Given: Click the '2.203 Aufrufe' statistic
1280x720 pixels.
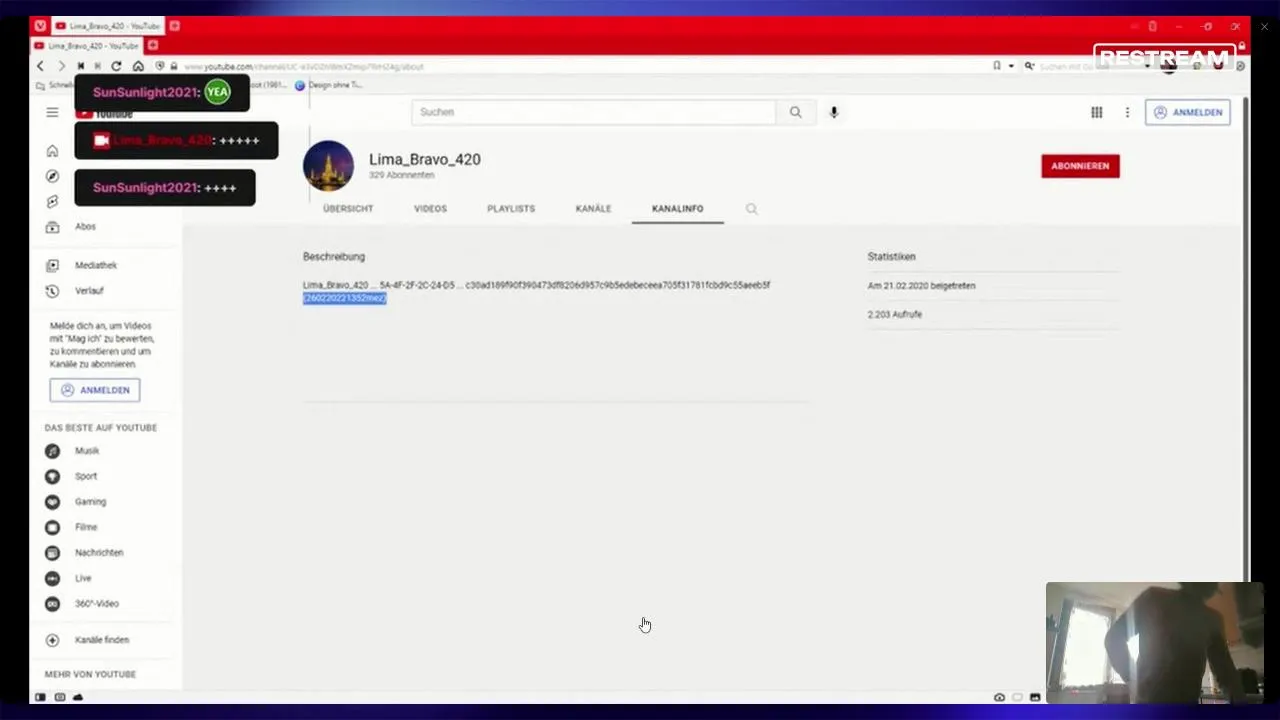Looking at the screenshot, I should tap(895, 314).
